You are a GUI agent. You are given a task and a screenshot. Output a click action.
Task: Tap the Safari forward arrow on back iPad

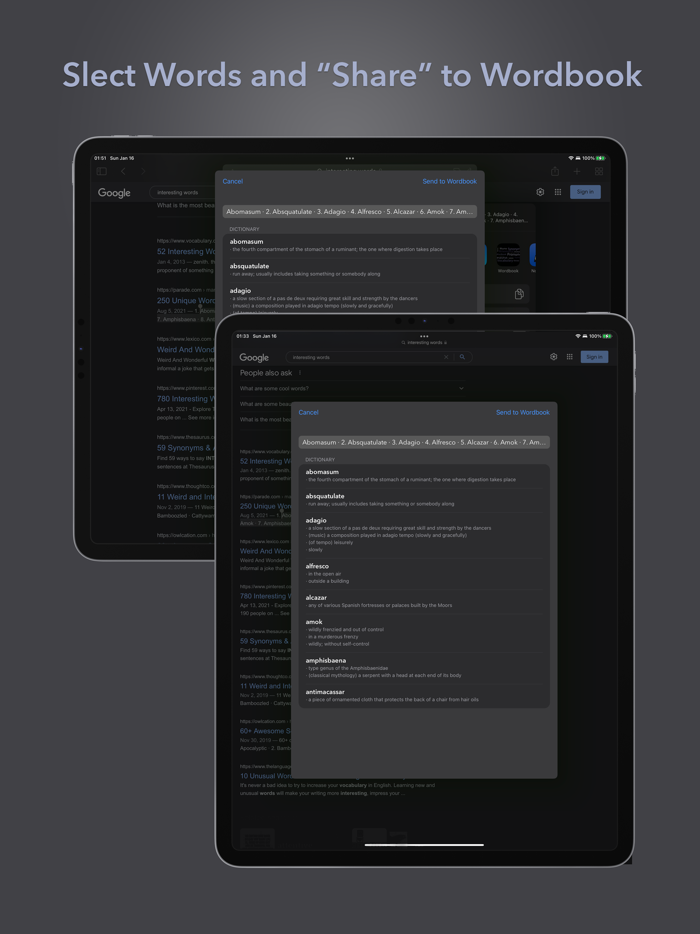pos(143,172)
